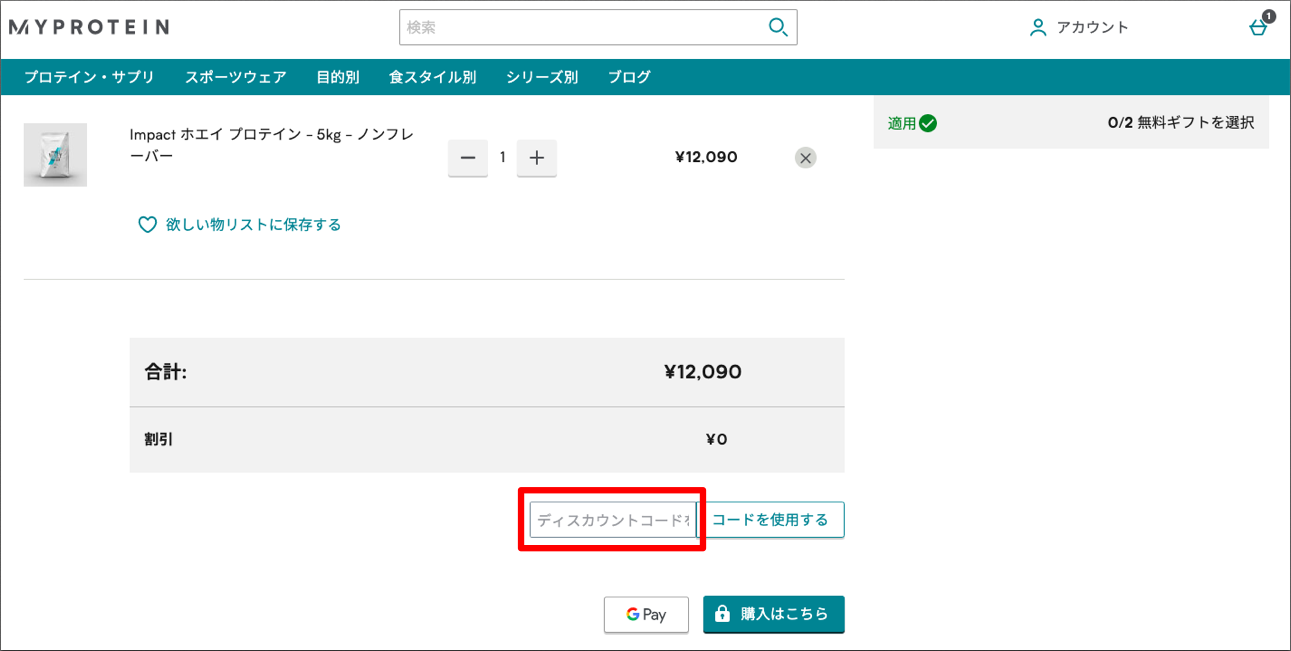The image size is (1291, 651).
Task: Click the account person icon
Action: 1038,28
